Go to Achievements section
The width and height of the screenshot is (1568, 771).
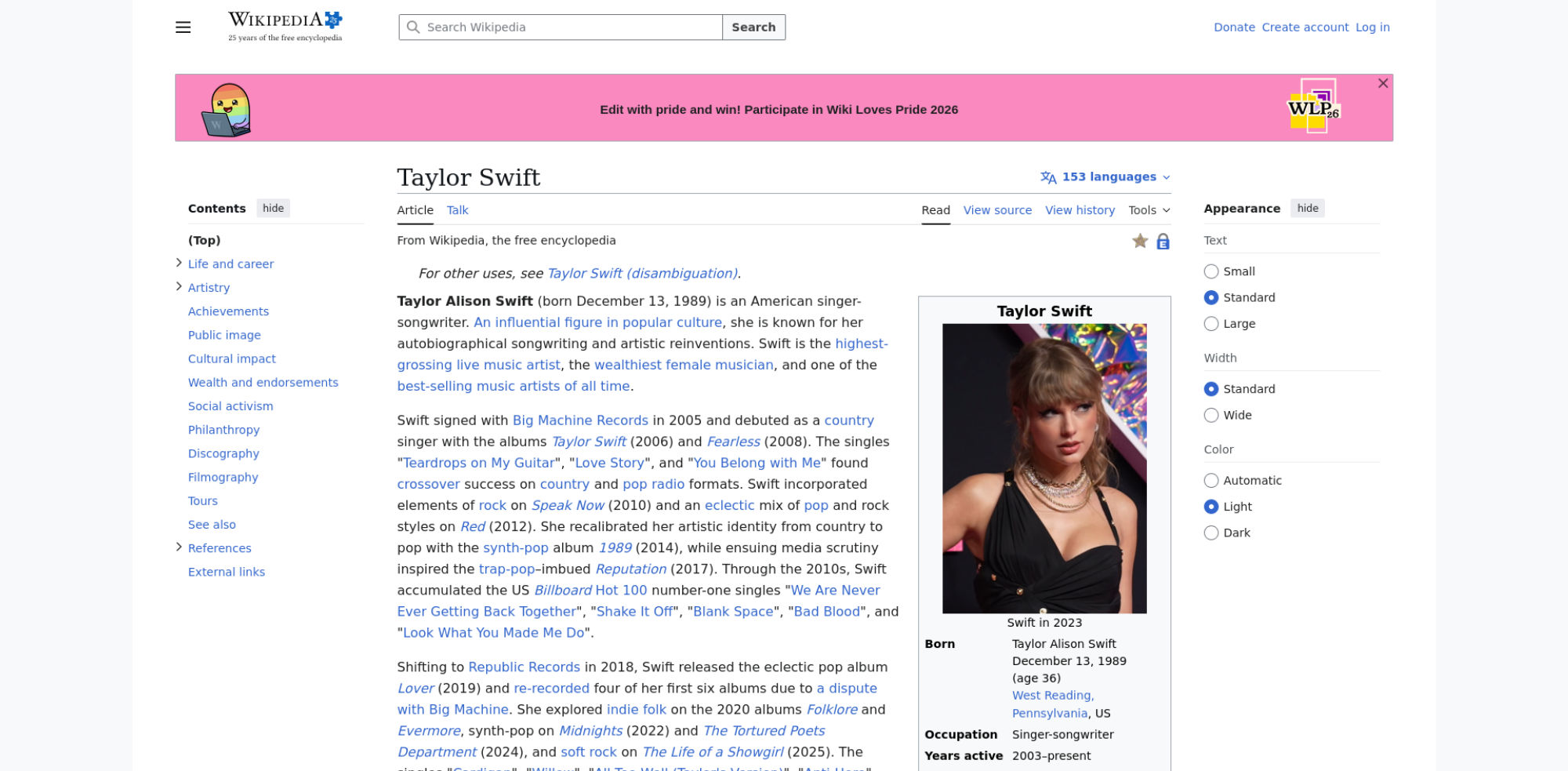[x=228, y=311]
